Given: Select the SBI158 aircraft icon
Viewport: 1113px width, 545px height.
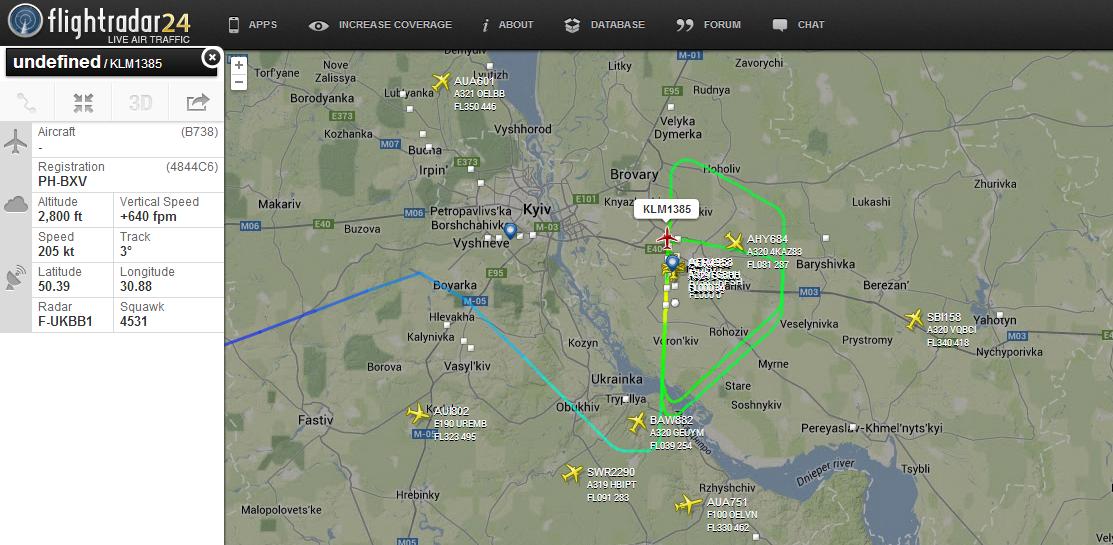Looking at the screenshot, I should point(914,319).
